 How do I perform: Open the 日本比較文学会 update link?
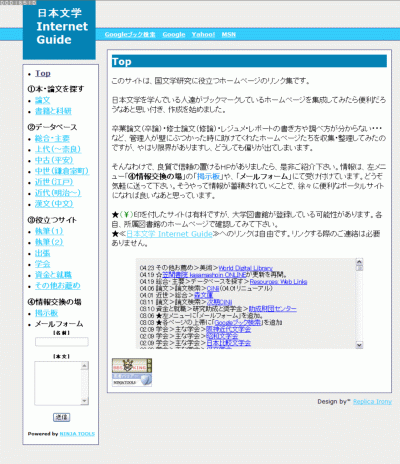228,343
